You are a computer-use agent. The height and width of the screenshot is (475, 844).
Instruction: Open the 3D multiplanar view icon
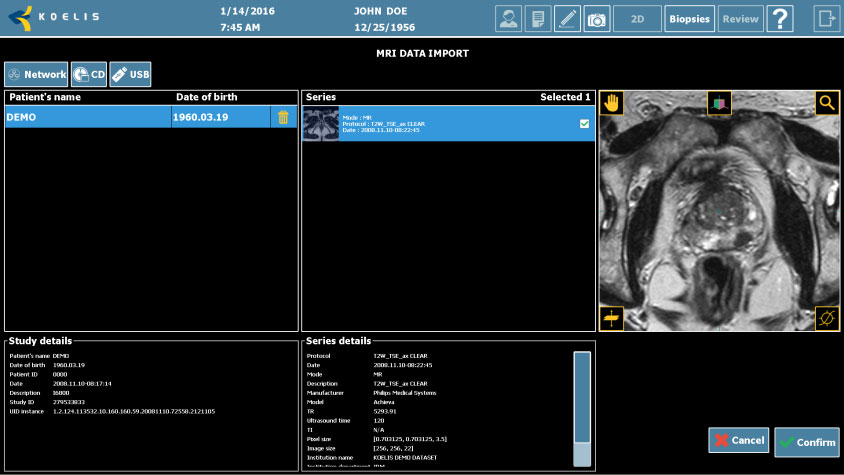(719, 103)
